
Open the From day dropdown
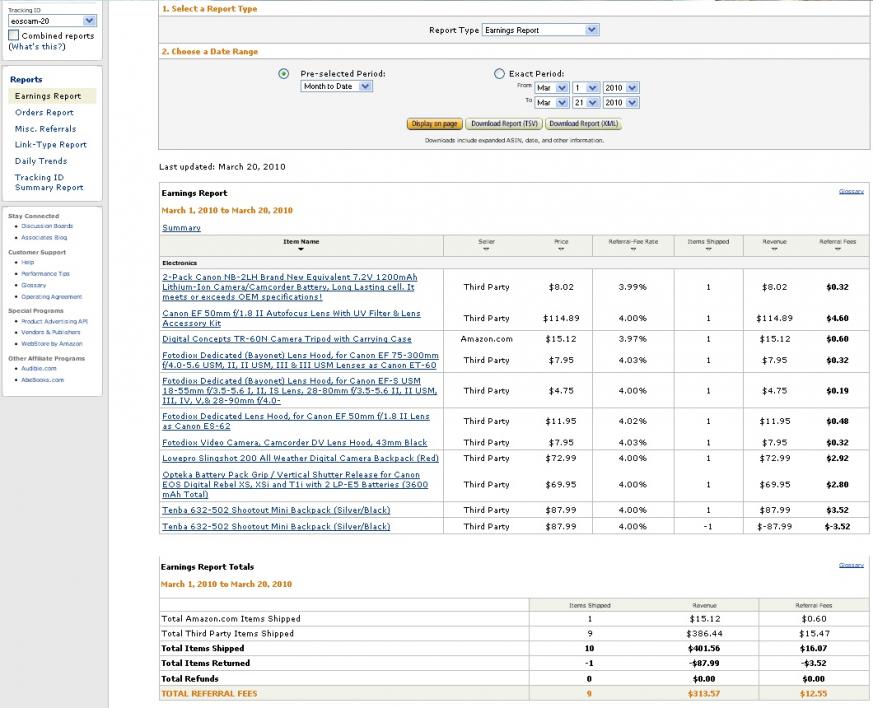pyautogui.click(x=586, y=88)
